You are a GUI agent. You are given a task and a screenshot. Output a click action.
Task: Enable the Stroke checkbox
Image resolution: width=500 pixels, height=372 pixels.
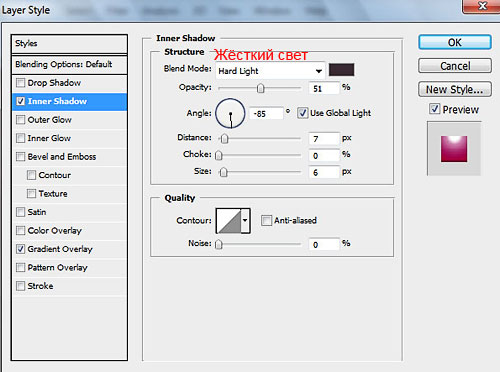tap(21, 286)
